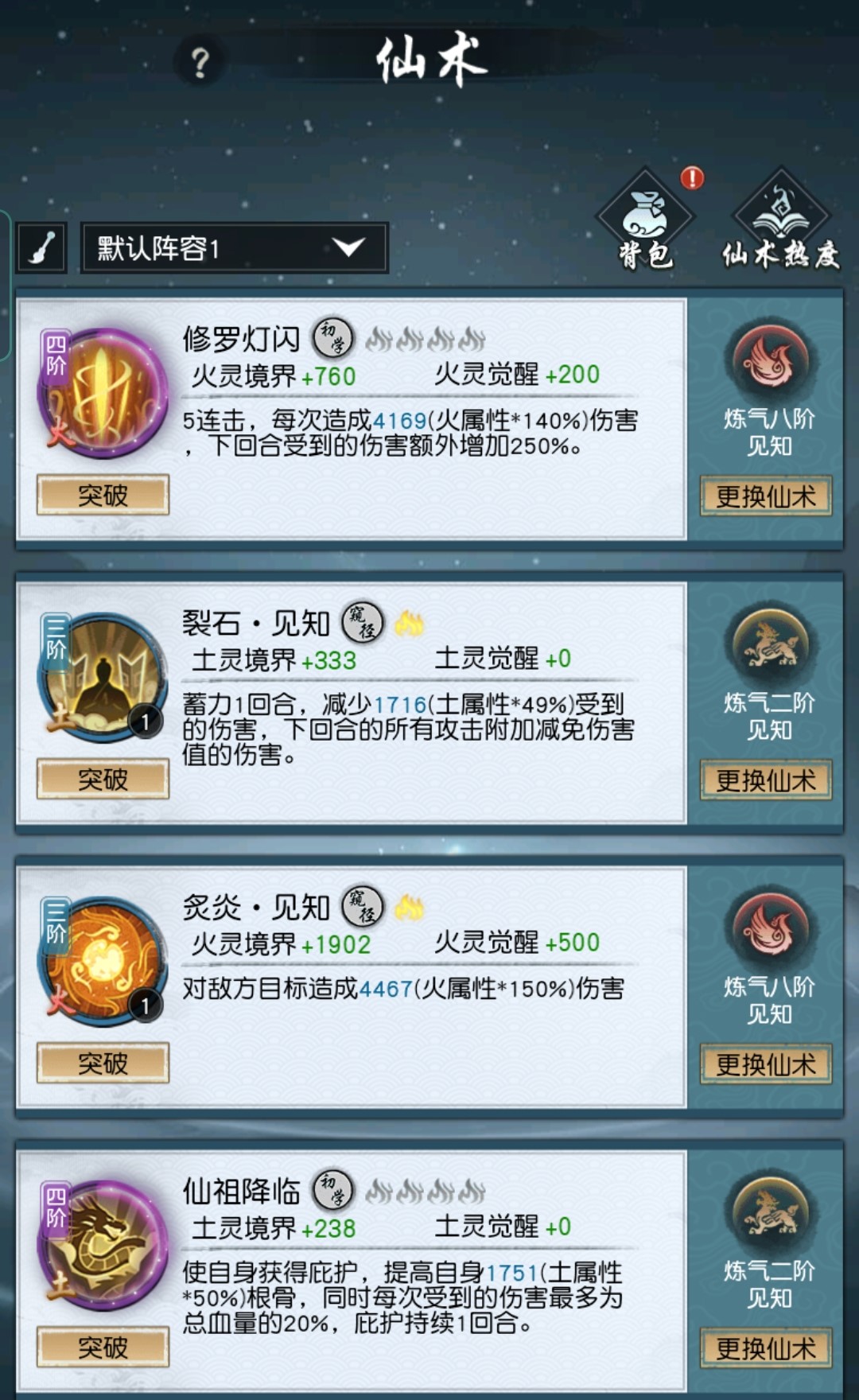The image size is (859, 1400).
Task: Click 突破 button under 仙祖降临
Action: [x=103, y=1347]
